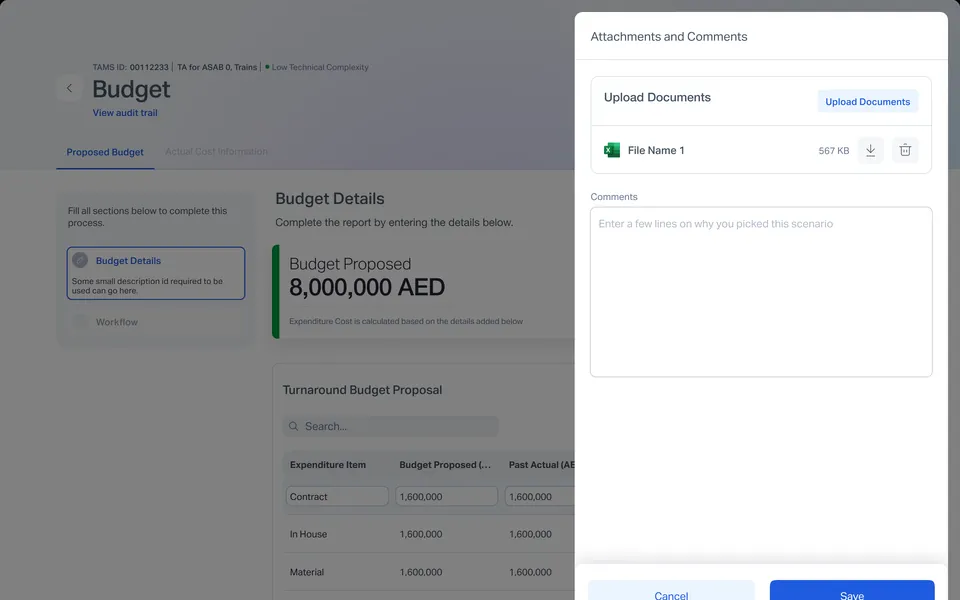Click In House's Past Actual value 1,600,000
960x600 pixels.
point(530,534)
